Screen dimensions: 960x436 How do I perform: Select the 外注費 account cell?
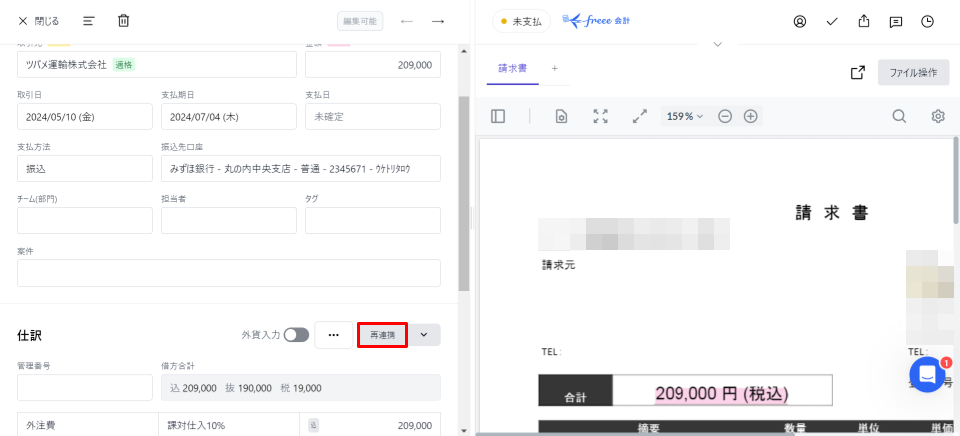click(88, 425)
